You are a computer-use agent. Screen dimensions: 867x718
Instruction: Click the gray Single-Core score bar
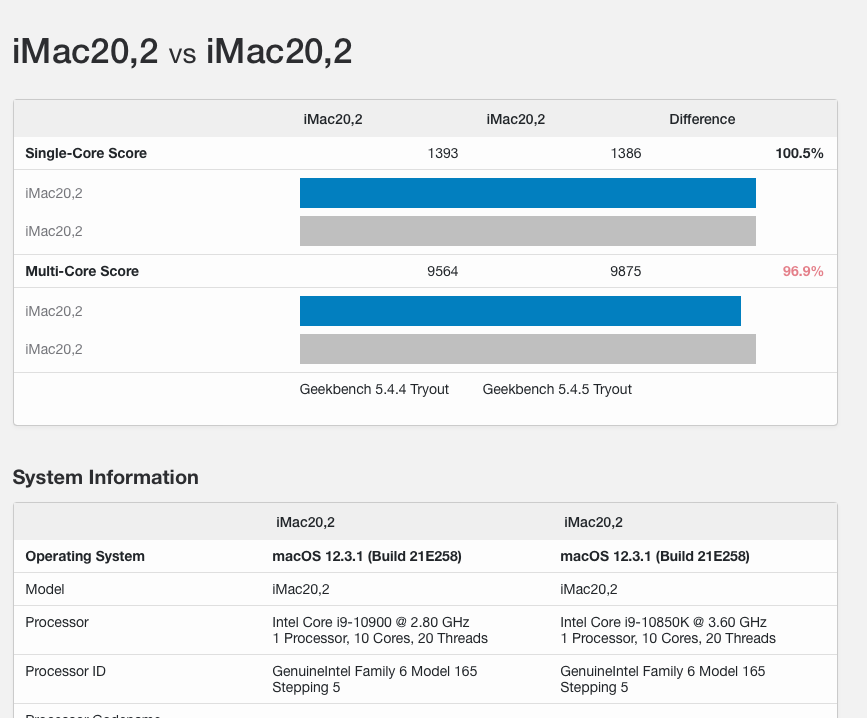(528, 231)
